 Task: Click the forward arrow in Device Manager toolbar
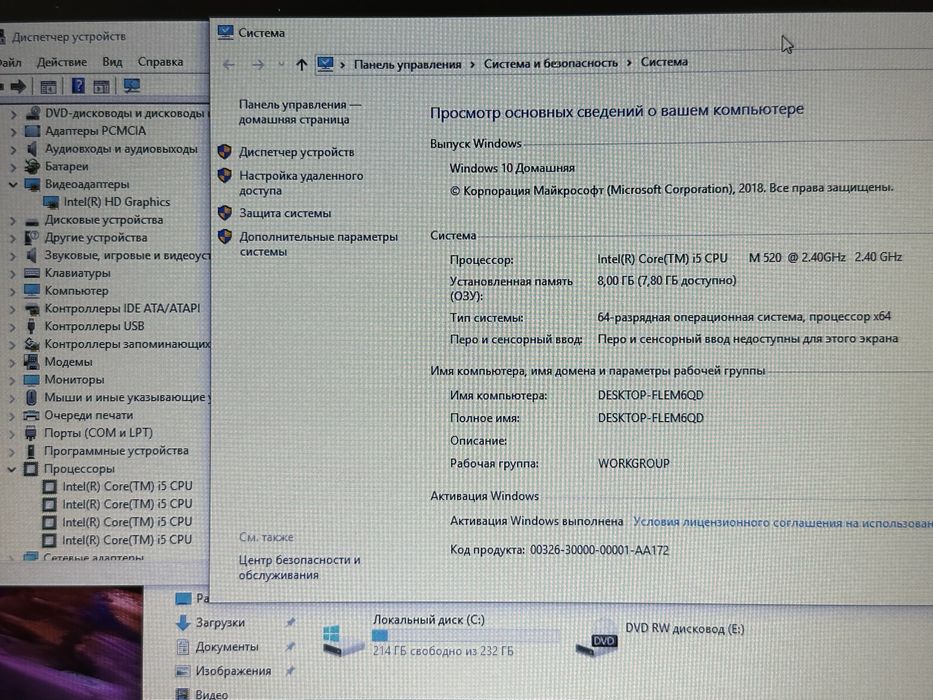[x=18, y=87]
